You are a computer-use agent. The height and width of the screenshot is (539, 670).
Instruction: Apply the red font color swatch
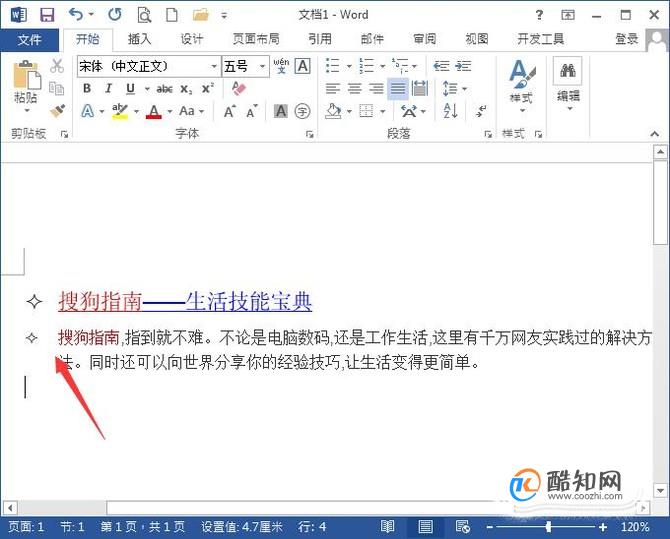click(x=154, y=112)
